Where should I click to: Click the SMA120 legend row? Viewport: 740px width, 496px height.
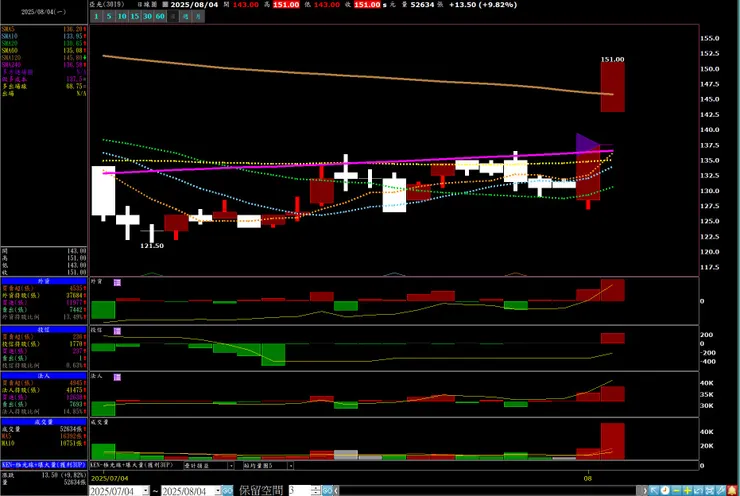coord(44,58)
